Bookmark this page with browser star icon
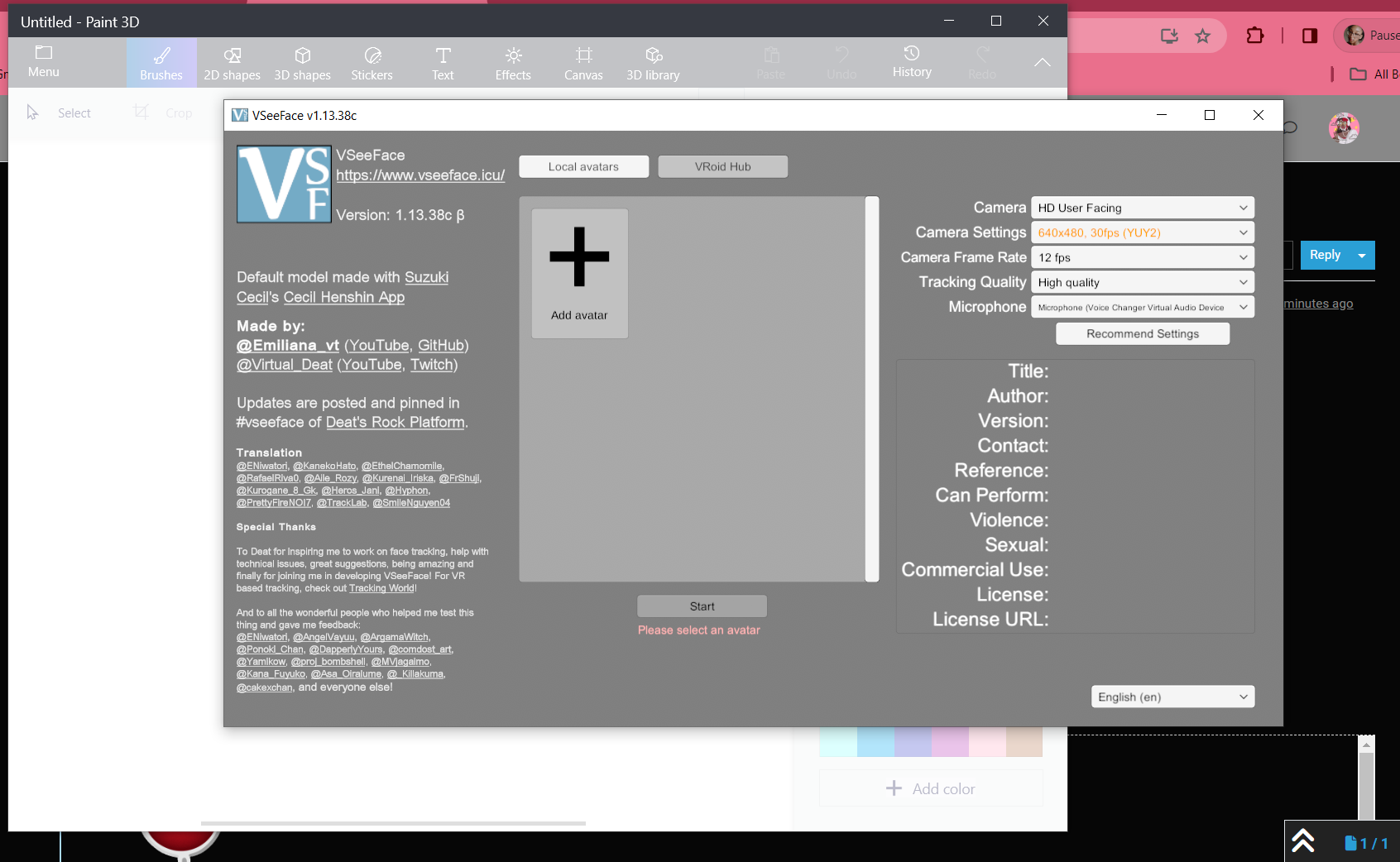The image size is (1400, 862). pyautogui.click(x=1202, y=36)
